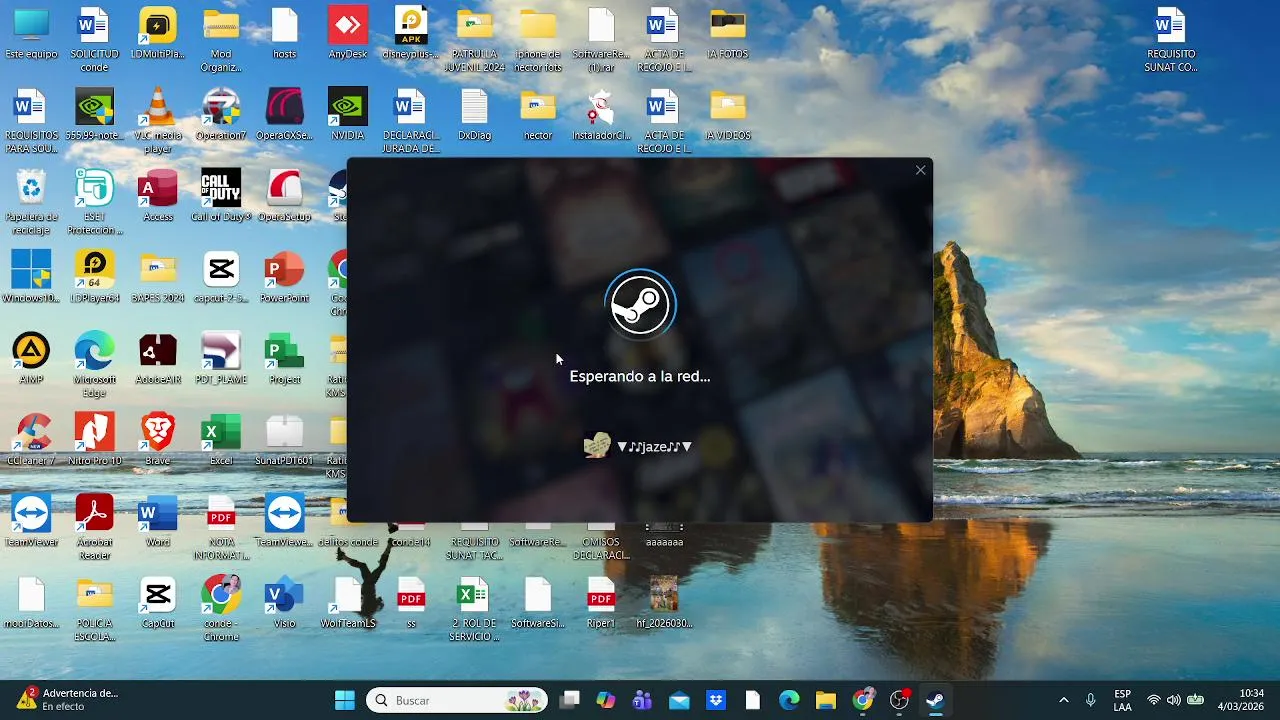Open Dropbox from the taskbar
The width and height of the screenshot is (1280, 720).
716,700
